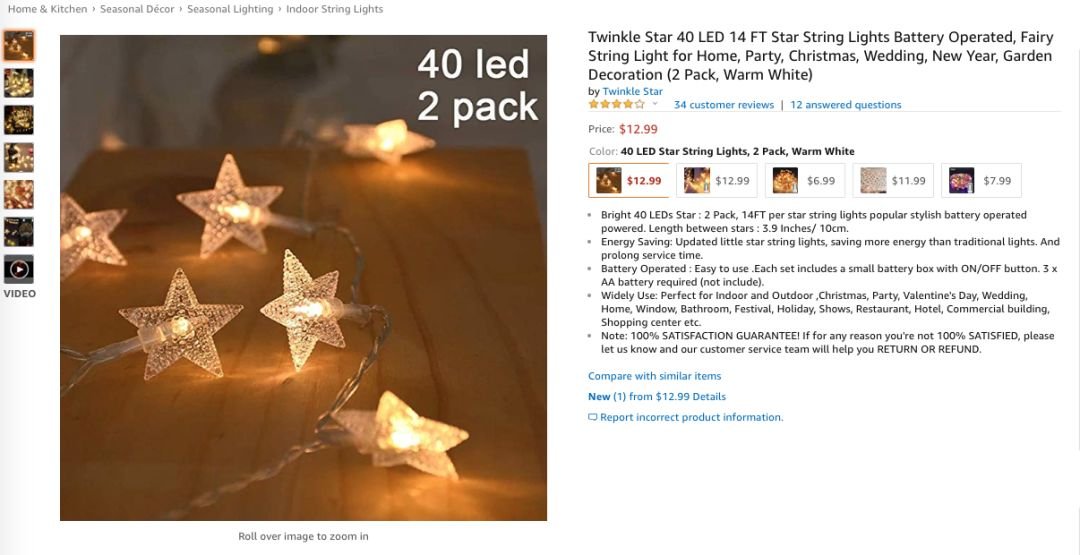Image resolution: width=1080 pixels, height=555 pixels.
Task: Choose the $11.99 color option
Action: coord(893,180)
